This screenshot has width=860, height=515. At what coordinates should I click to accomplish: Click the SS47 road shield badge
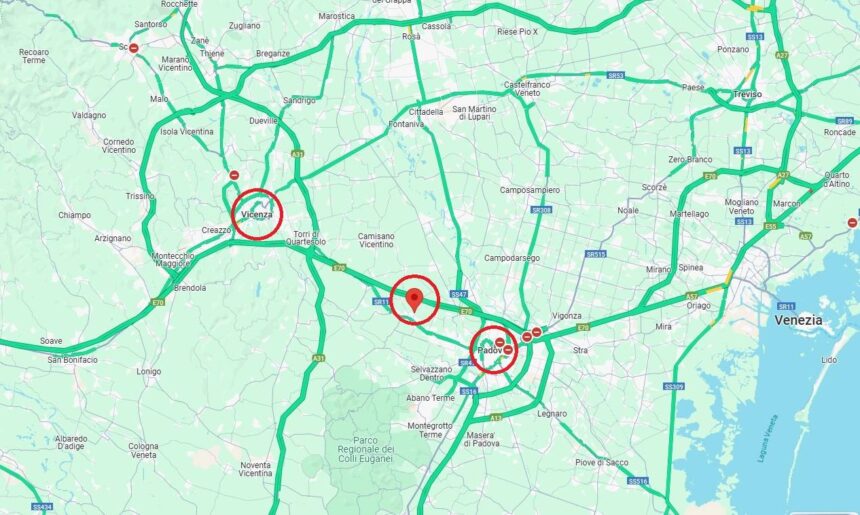[x=459, y=295]
